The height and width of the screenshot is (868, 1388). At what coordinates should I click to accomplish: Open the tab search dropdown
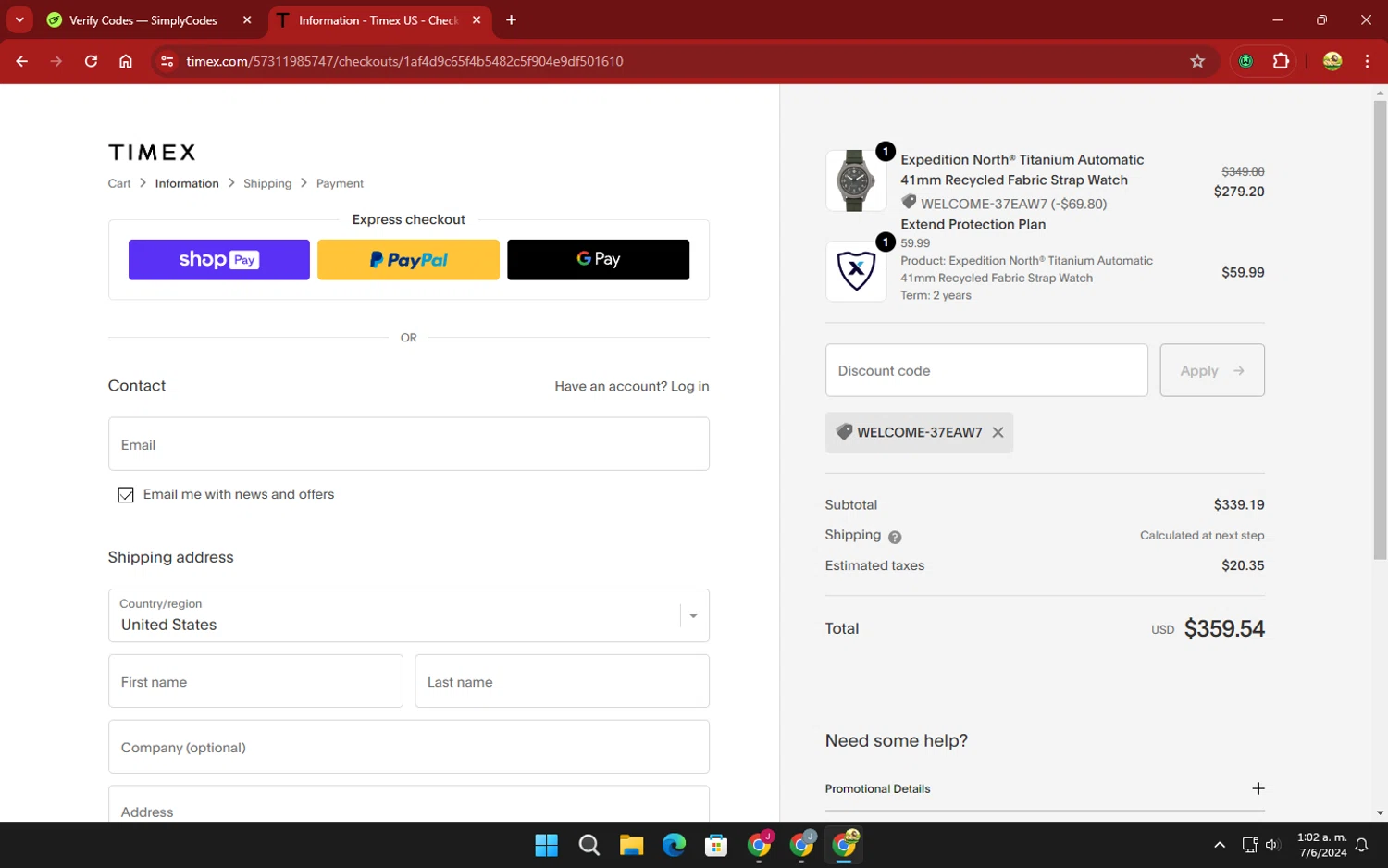click(19, 19)
